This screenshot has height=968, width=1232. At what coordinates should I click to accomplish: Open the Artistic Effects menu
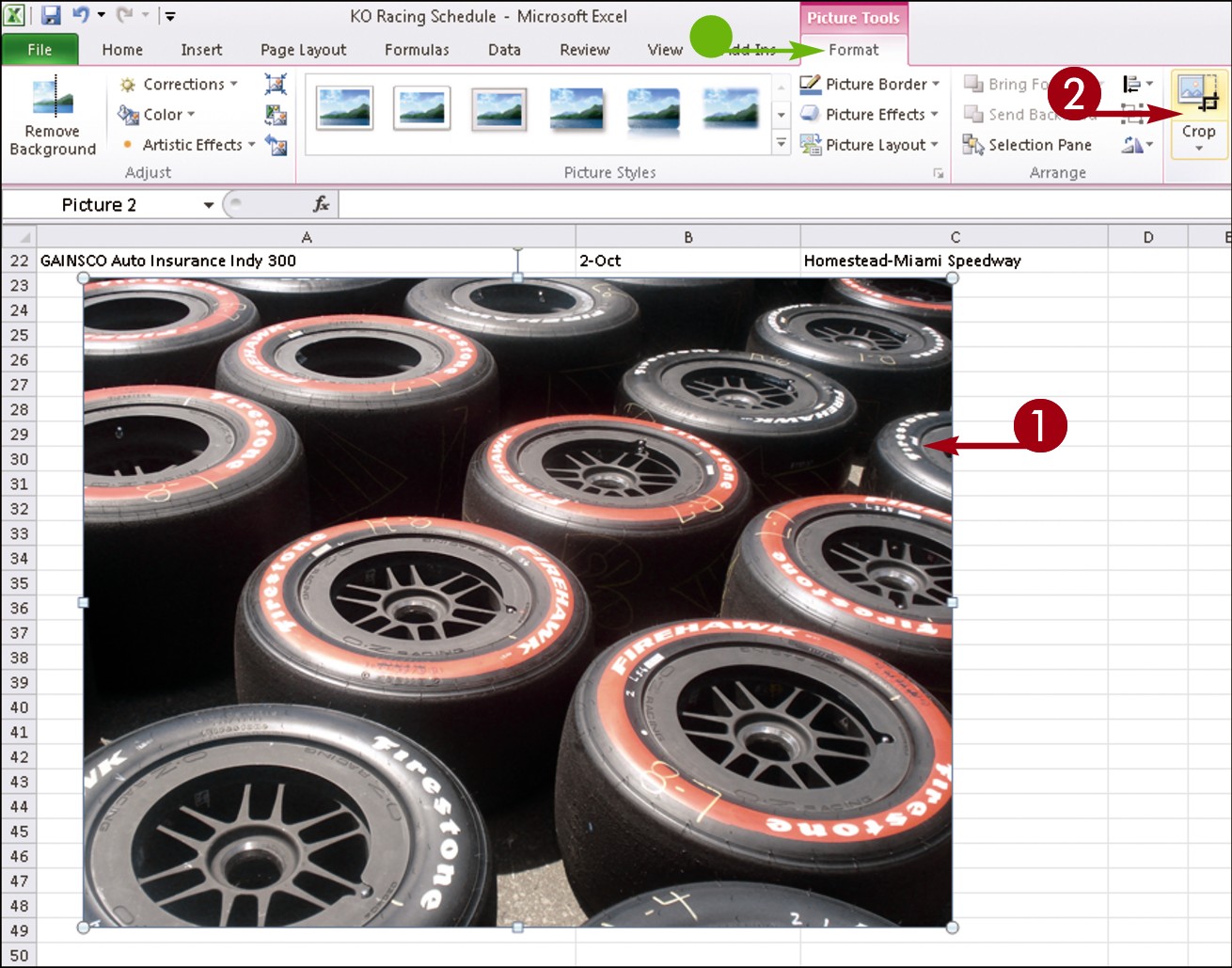point(188,144)
